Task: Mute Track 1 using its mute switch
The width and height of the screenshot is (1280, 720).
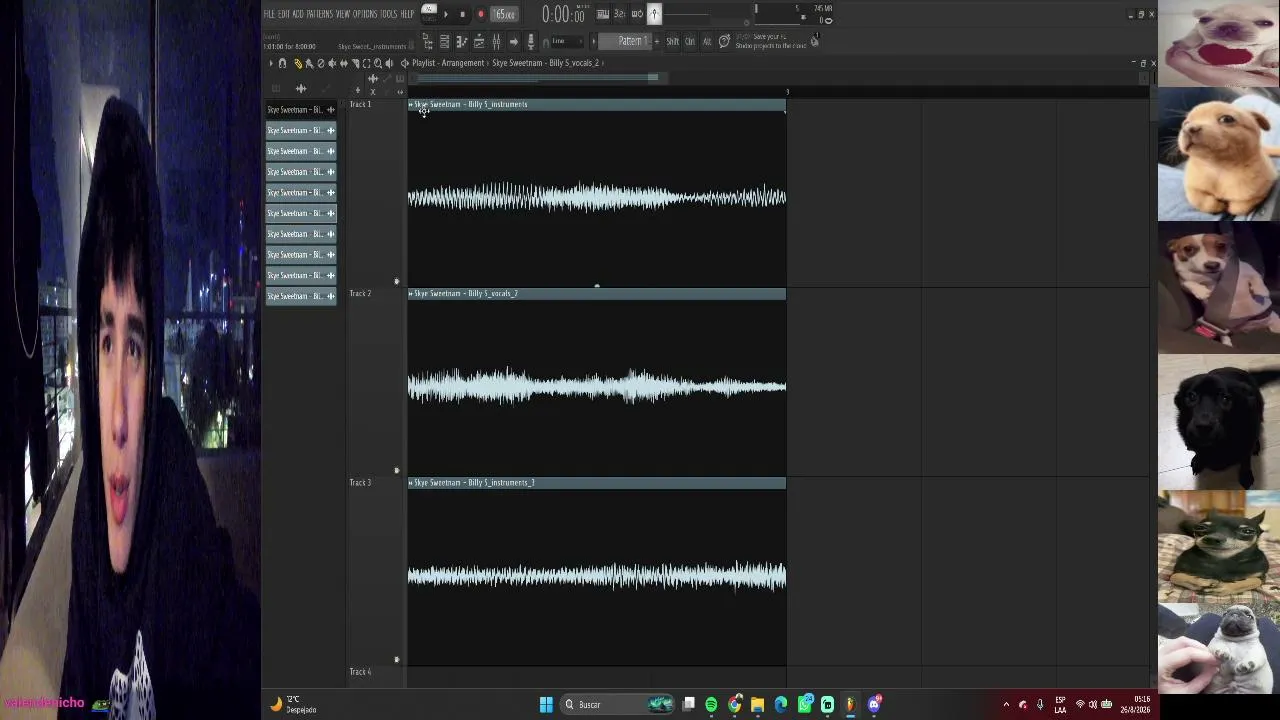Action: tap(397, 281)
